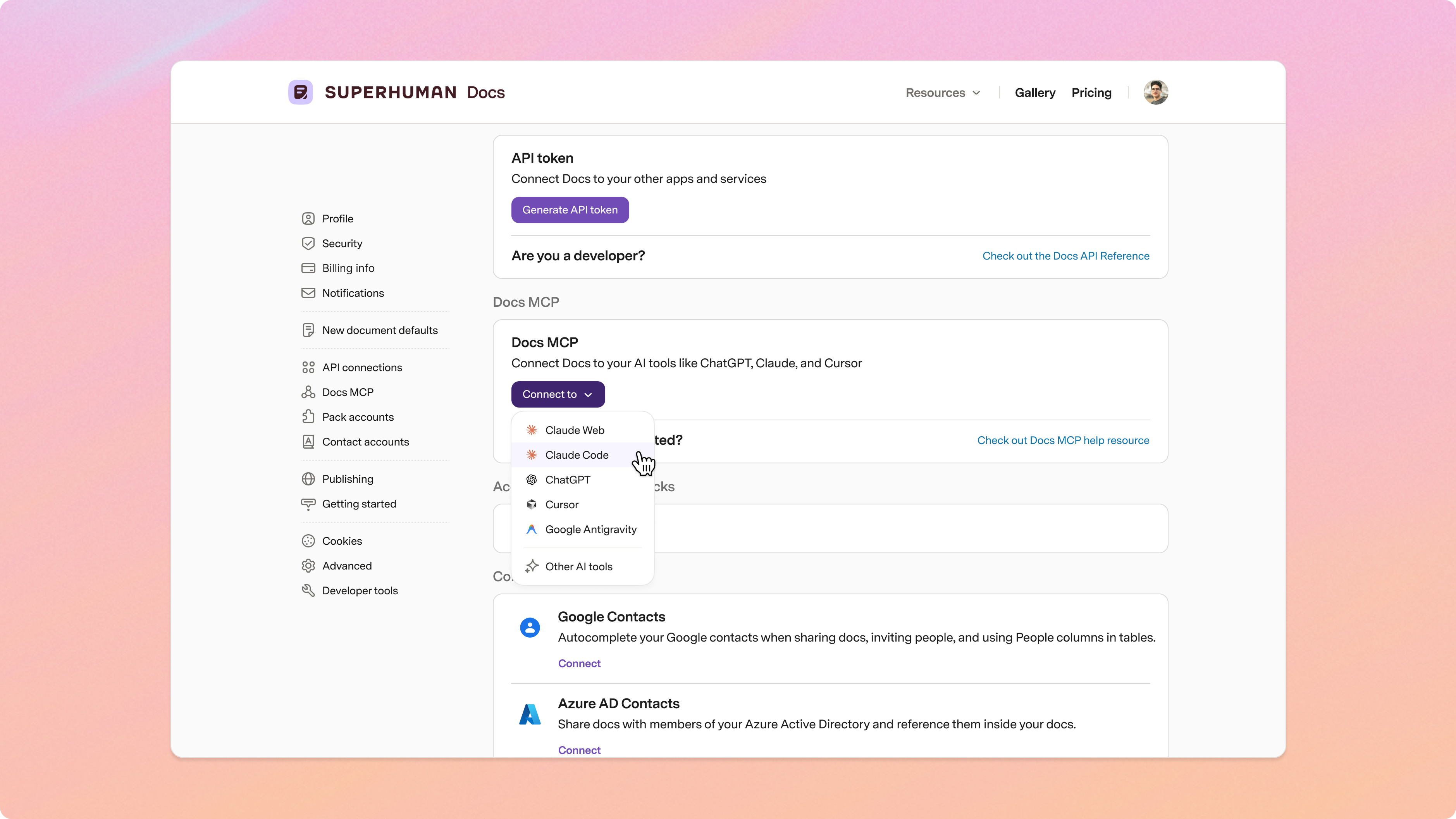This screenshot has width=1456, height=819.
Task: Click the Billing info card icon
Action: [x=308, y=268]
